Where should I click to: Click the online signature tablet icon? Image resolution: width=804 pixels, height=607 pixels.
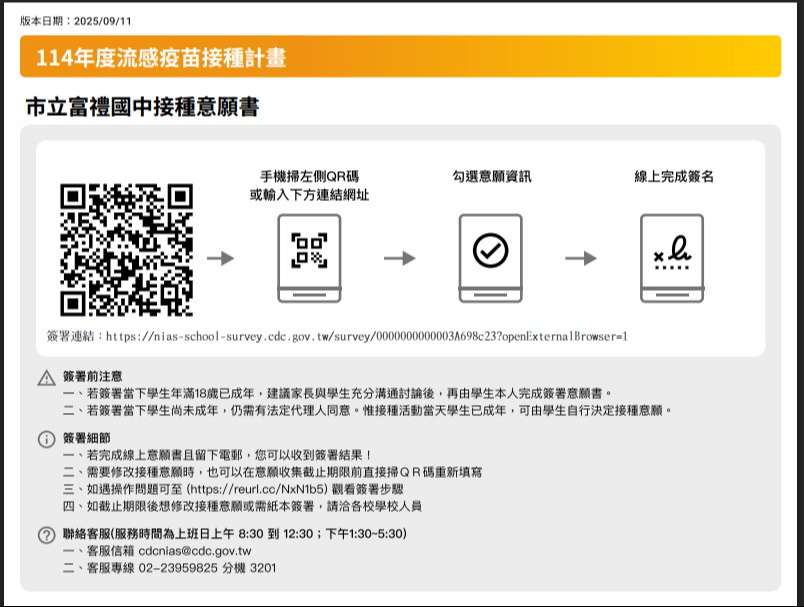pyautogui.click(x=672, y=256)
